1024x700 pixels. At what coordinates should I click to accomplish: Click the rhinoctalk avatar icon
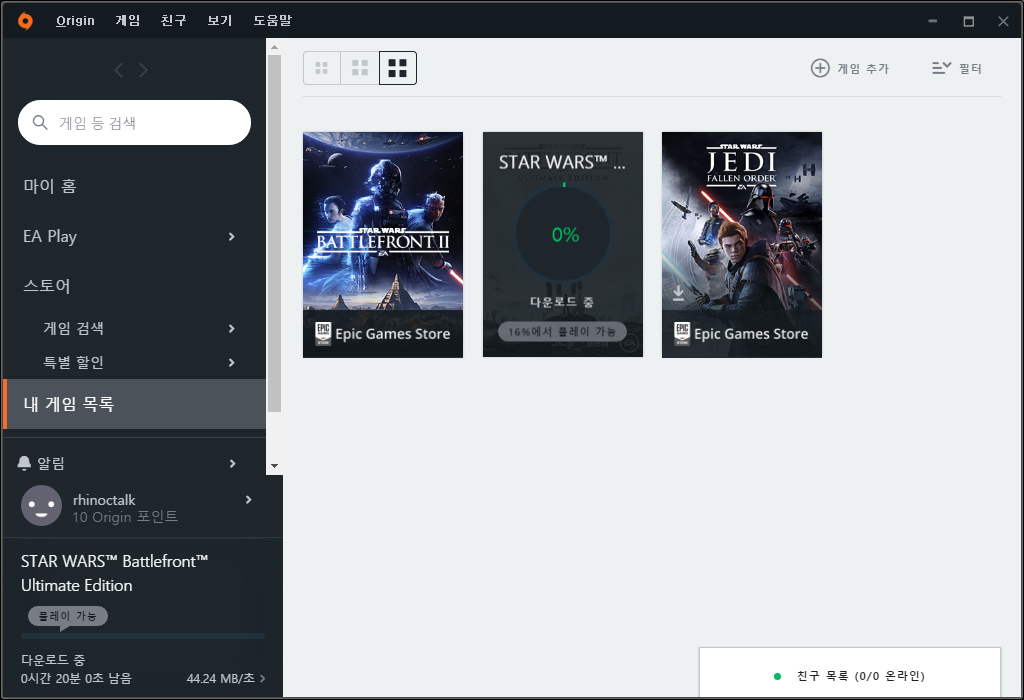tap(41, 506)
